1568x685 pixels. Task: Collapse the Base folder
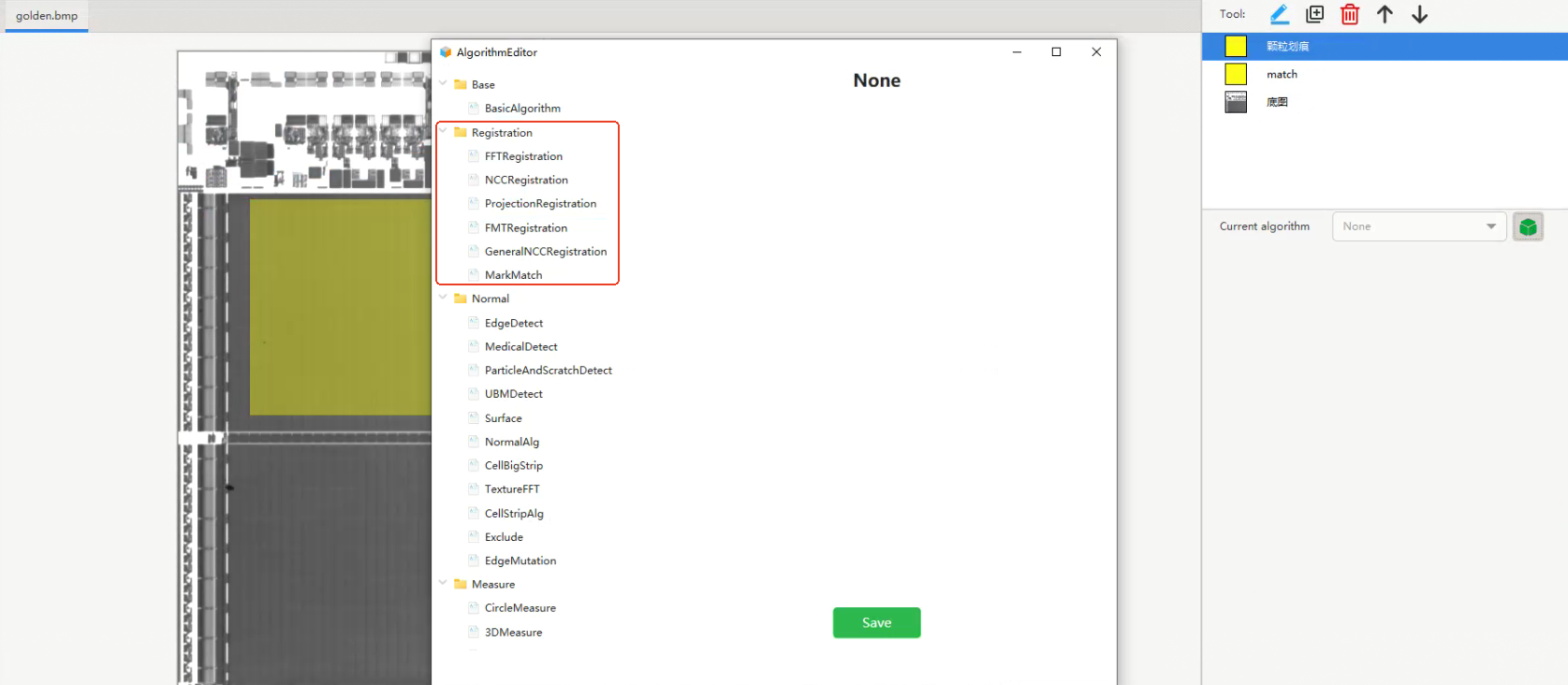(443, 84)
